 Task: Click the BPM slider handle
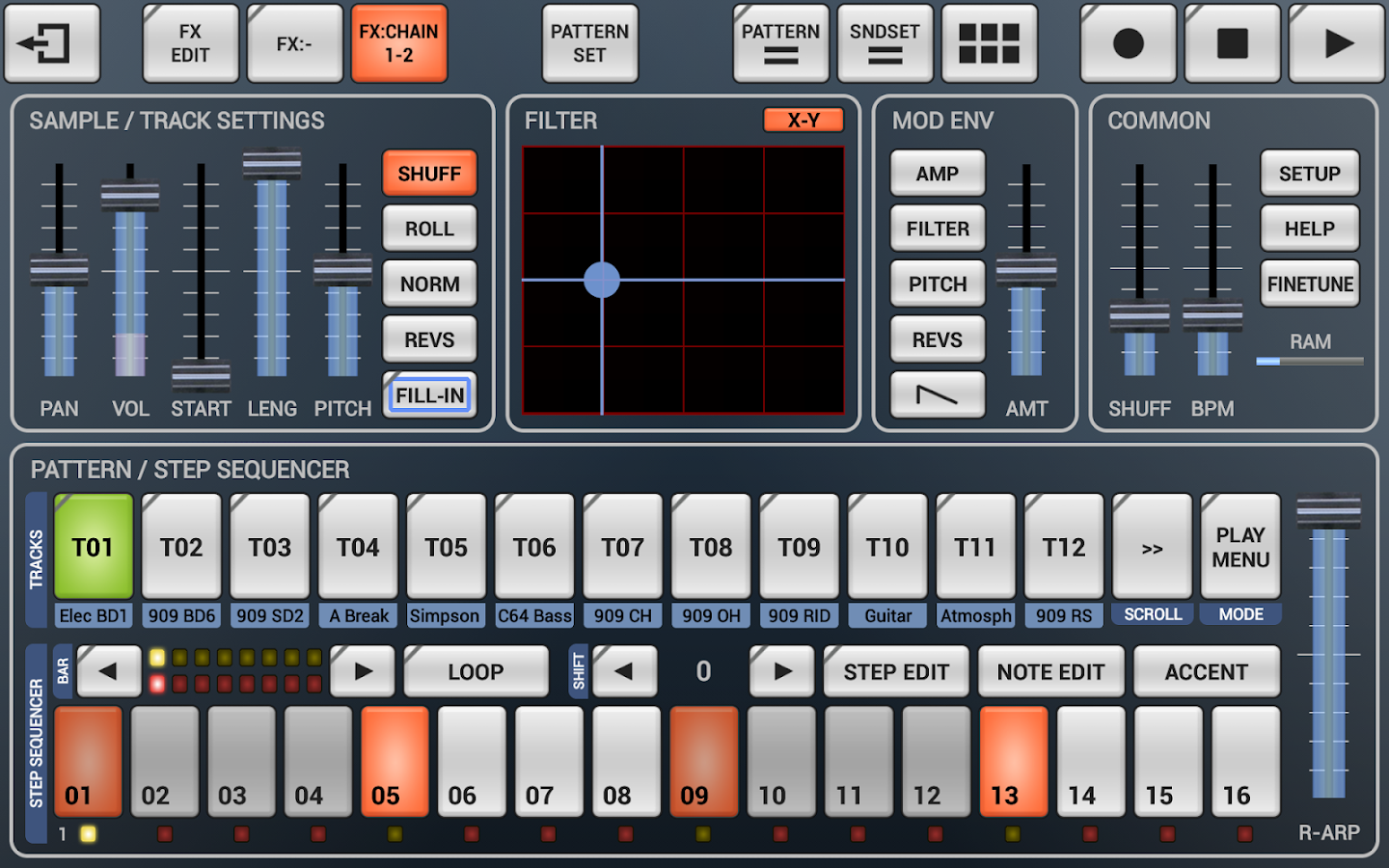[x=1212, y=317]
